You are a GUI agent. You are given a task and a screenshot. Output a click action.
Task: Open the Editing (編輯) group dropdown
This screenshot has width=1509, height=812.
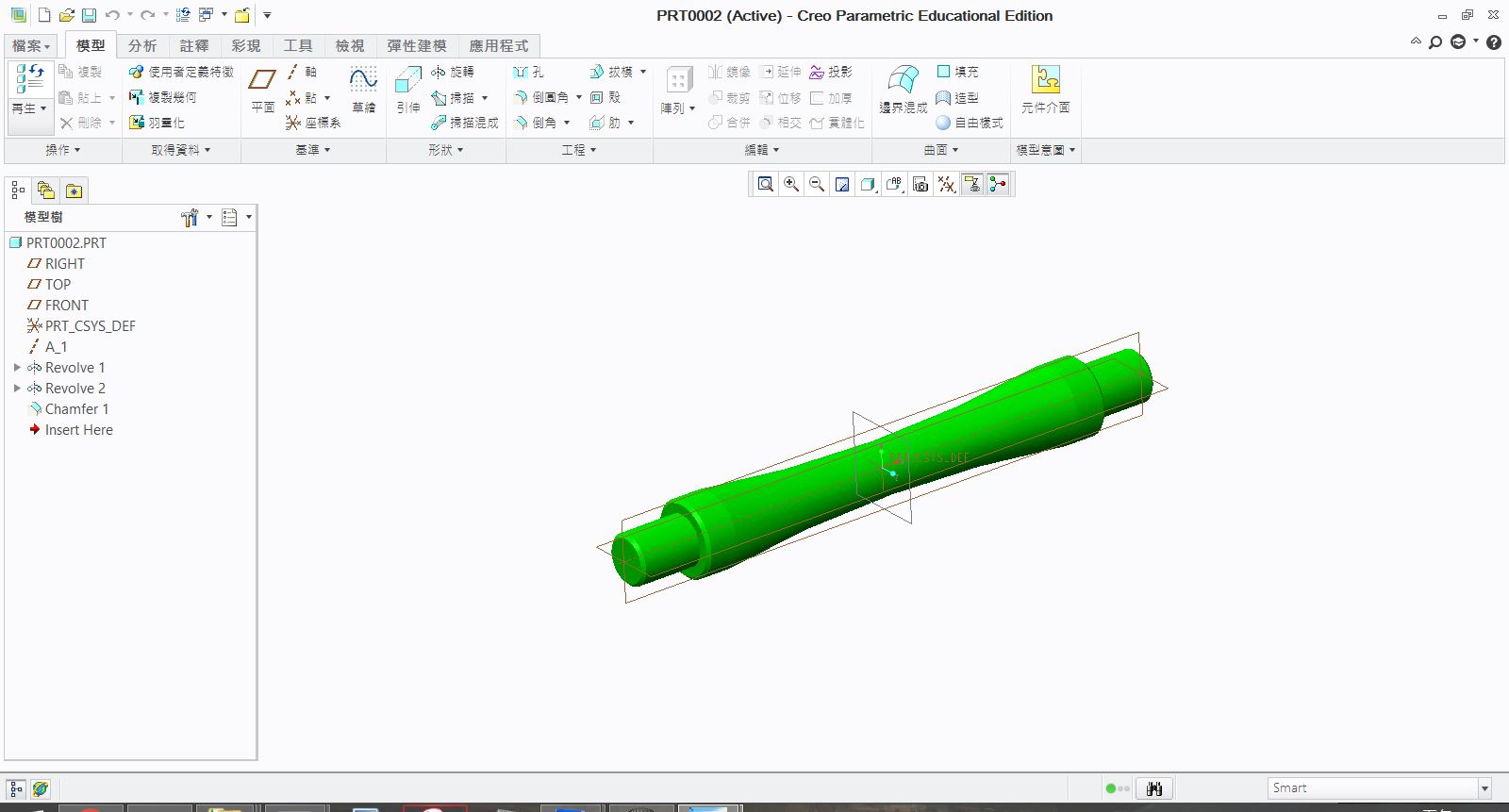point(762,150)
